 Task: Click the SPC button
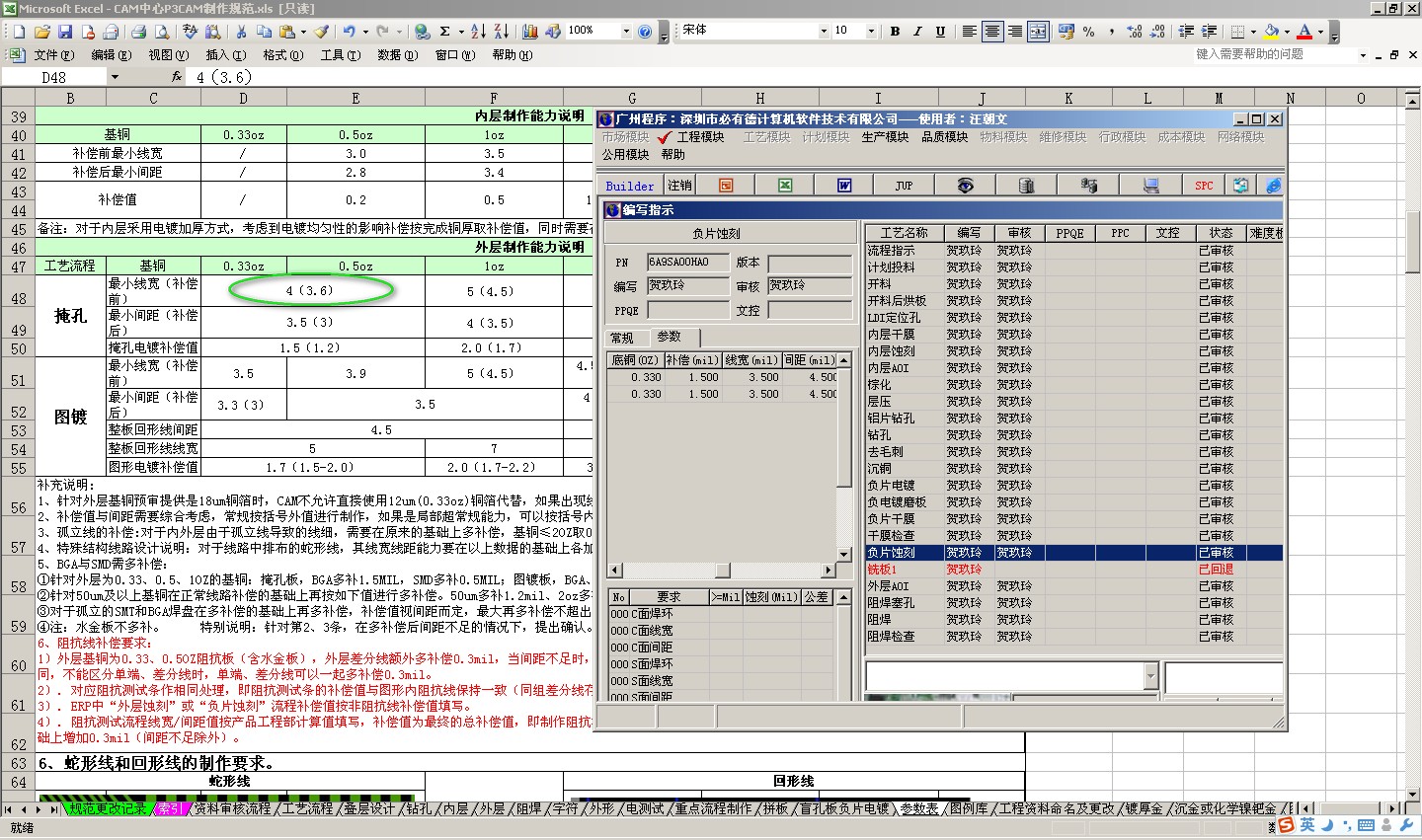(1204, 186)
